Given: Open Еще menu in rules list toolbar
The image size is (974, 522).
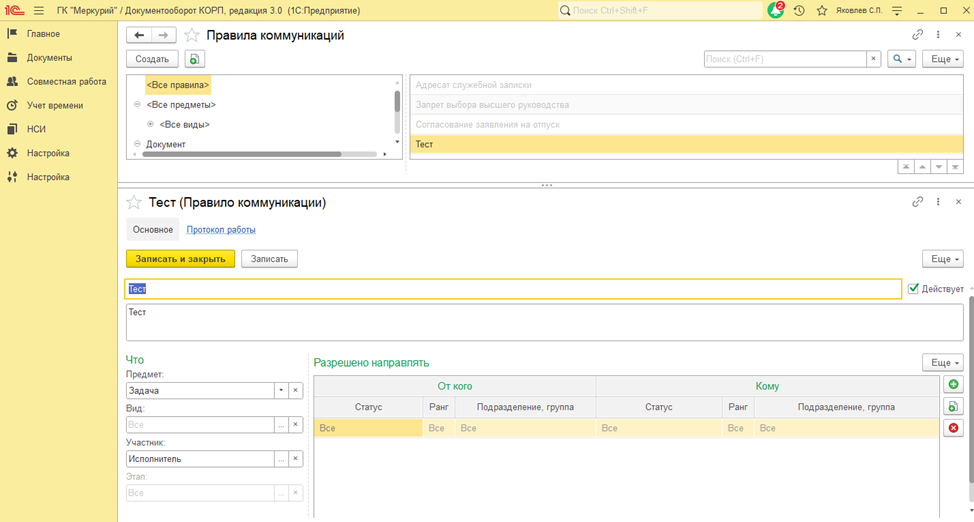Looking at the screenshot, I should 943,59.
